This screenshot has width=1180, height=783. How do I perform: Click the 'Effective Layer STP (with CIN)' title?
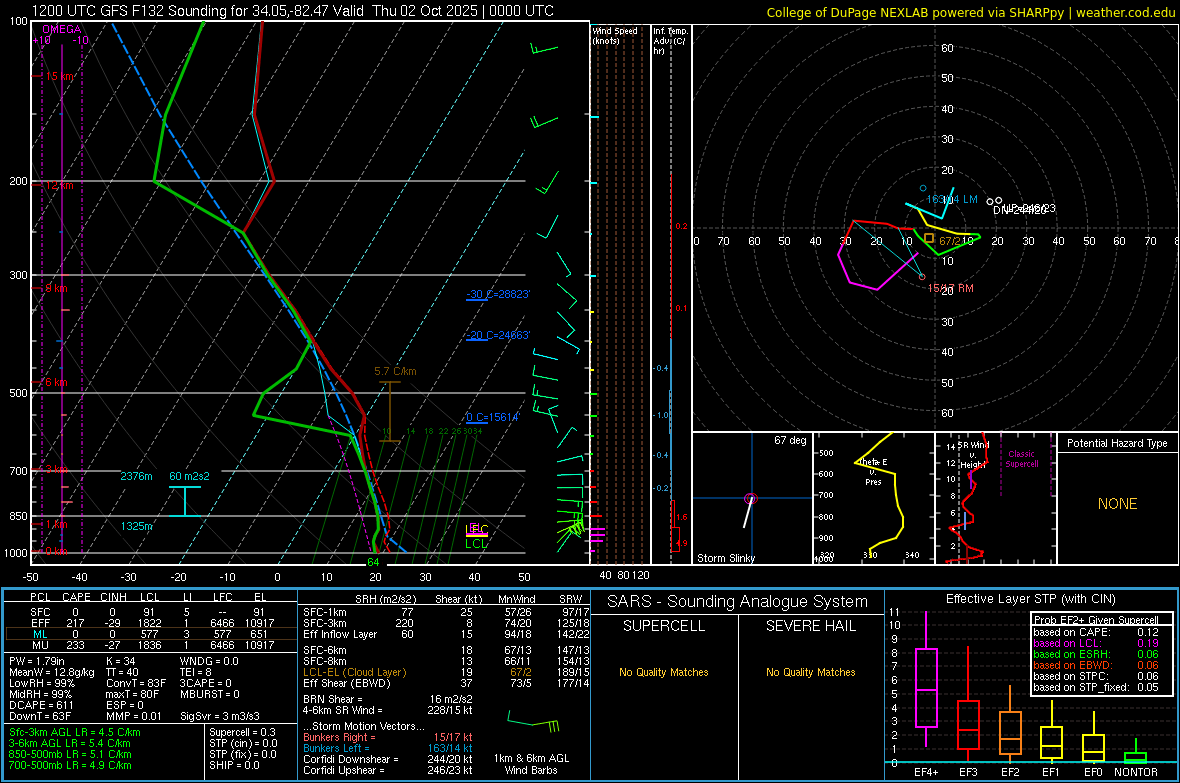tap(1030, 599)
